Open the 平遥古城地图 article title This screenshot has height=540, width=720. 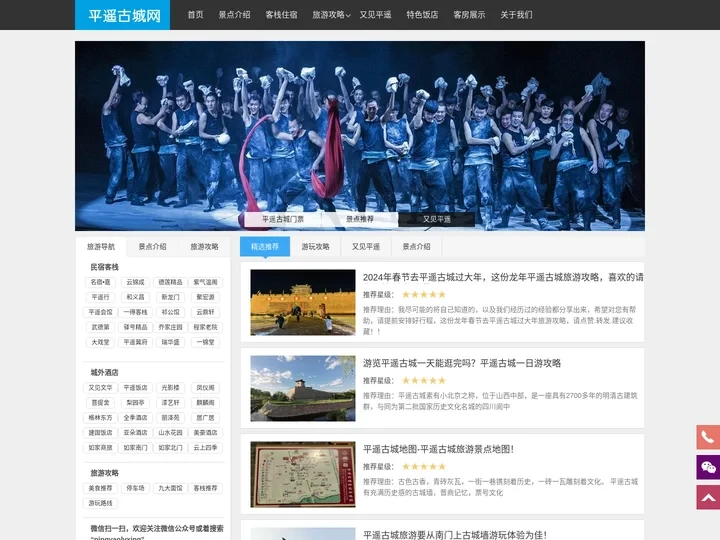click(438, 449)
